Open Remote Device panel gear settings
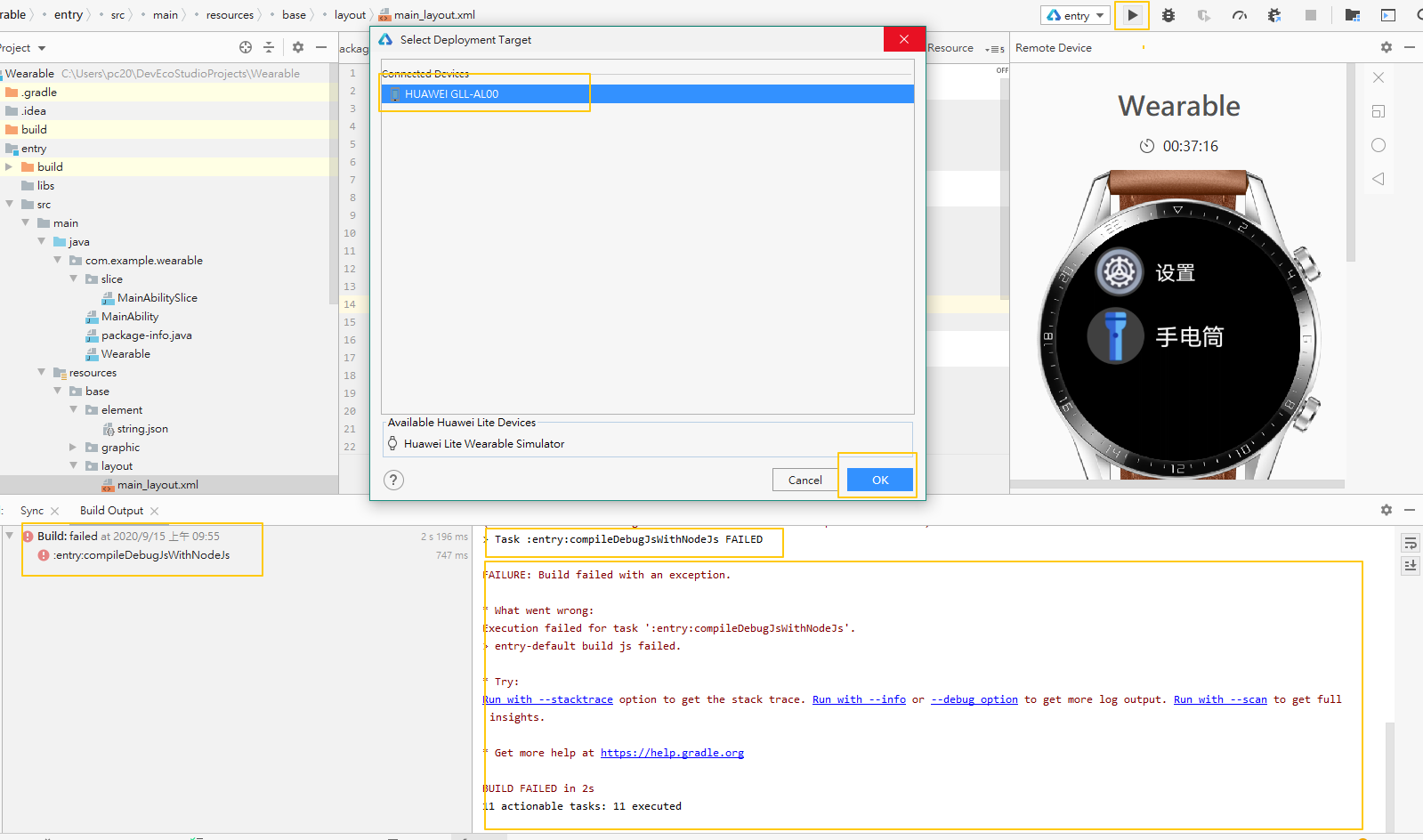Viewport: 1423px width, 840px height. pyautogui.click(x=1387, y=47)
